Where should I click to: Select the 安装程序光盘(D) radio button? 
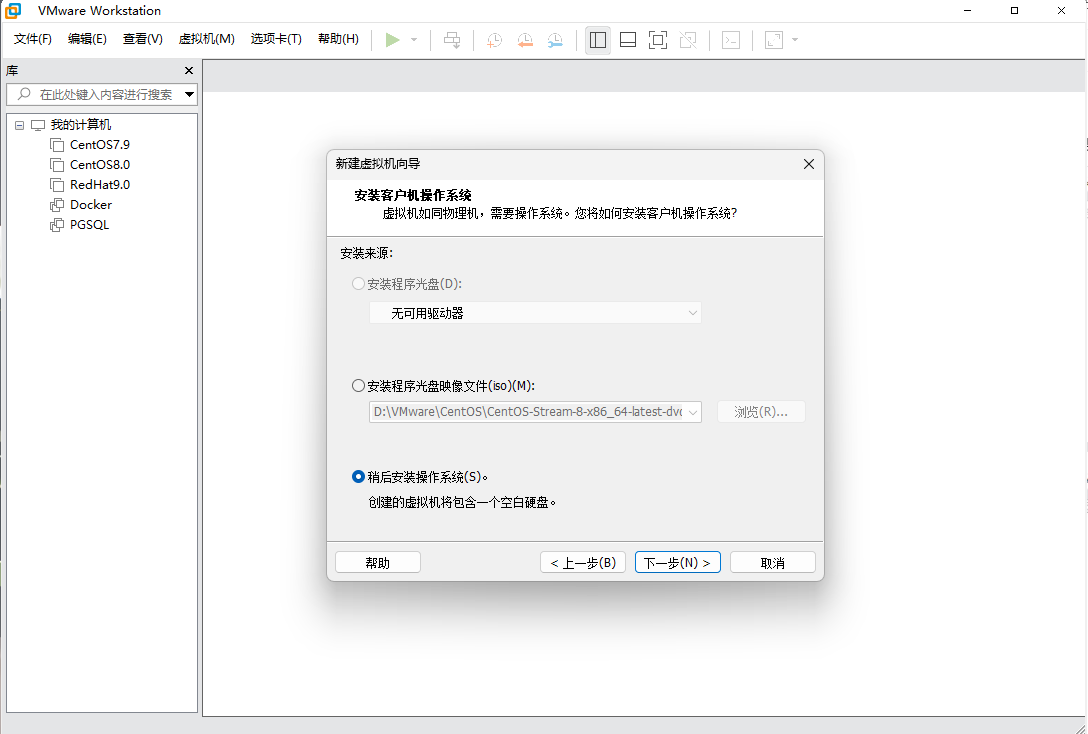point(359,284)
